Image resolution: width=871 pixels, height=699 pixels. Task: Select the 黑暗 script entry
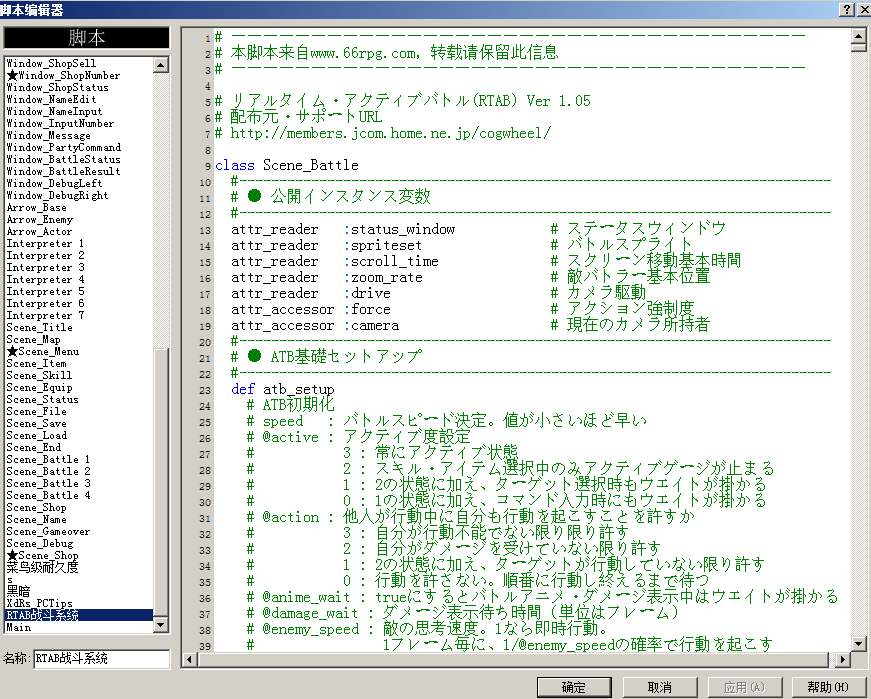(x=79, y=591)
